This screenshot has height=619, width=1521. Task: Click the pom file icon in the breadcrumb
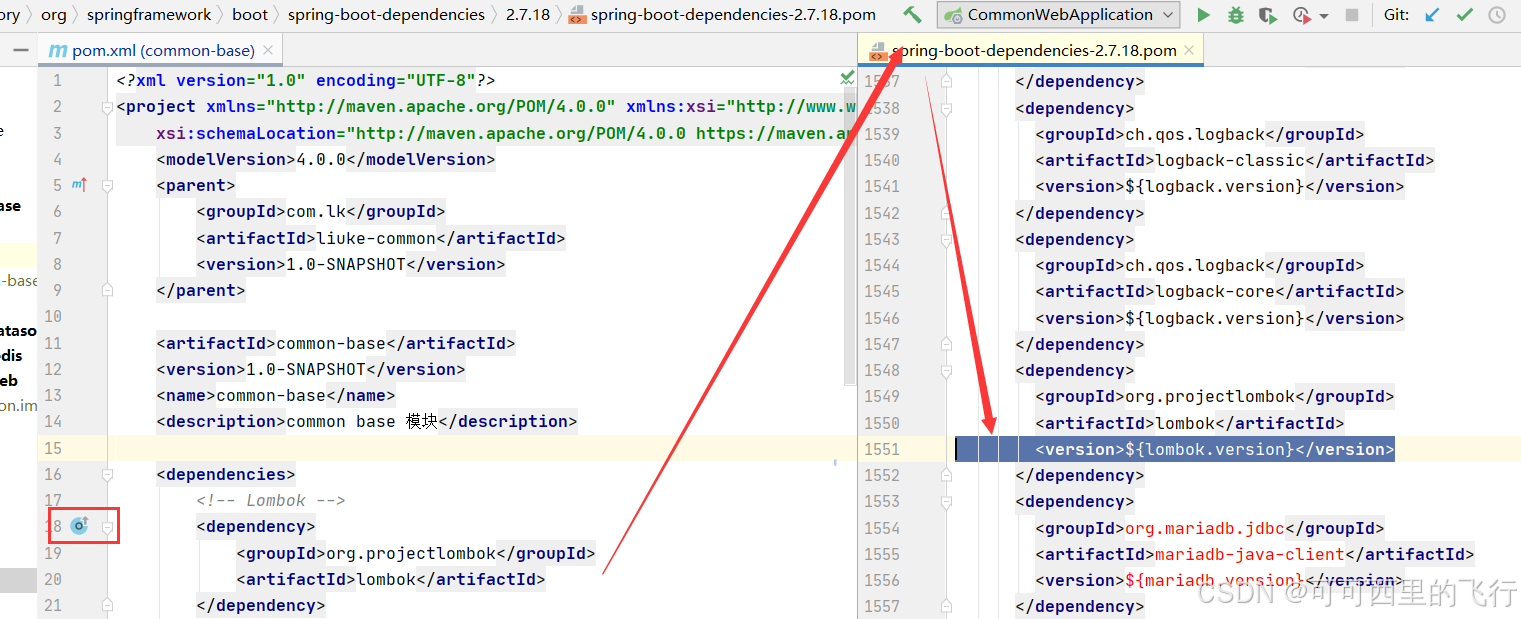coord(577,15)
